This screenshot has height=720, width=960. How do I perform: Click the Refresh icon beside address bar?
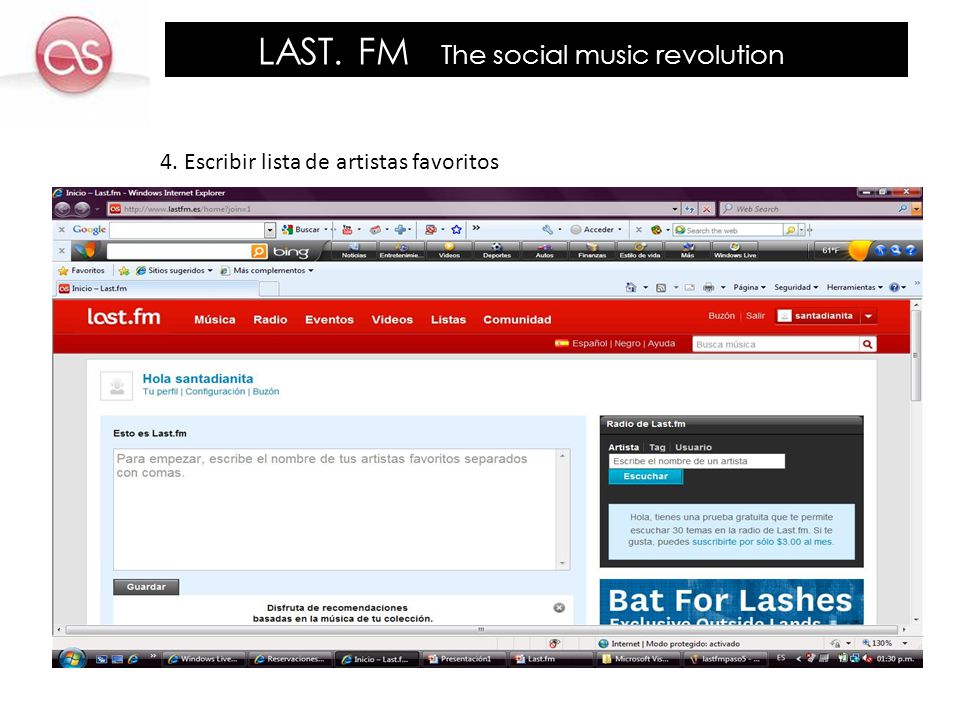tap(689, 209)
